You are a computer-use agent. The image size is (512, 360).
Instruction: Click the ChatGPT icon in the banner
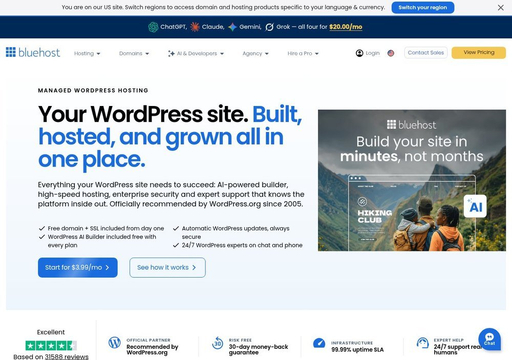[153, 27]
